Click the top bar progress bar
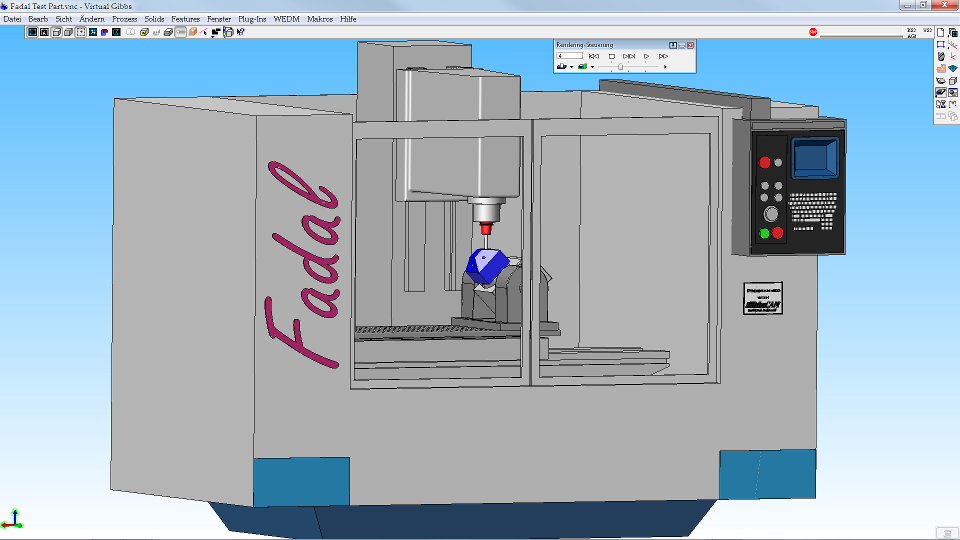This screenshot has height=540, width=960. 861,32
